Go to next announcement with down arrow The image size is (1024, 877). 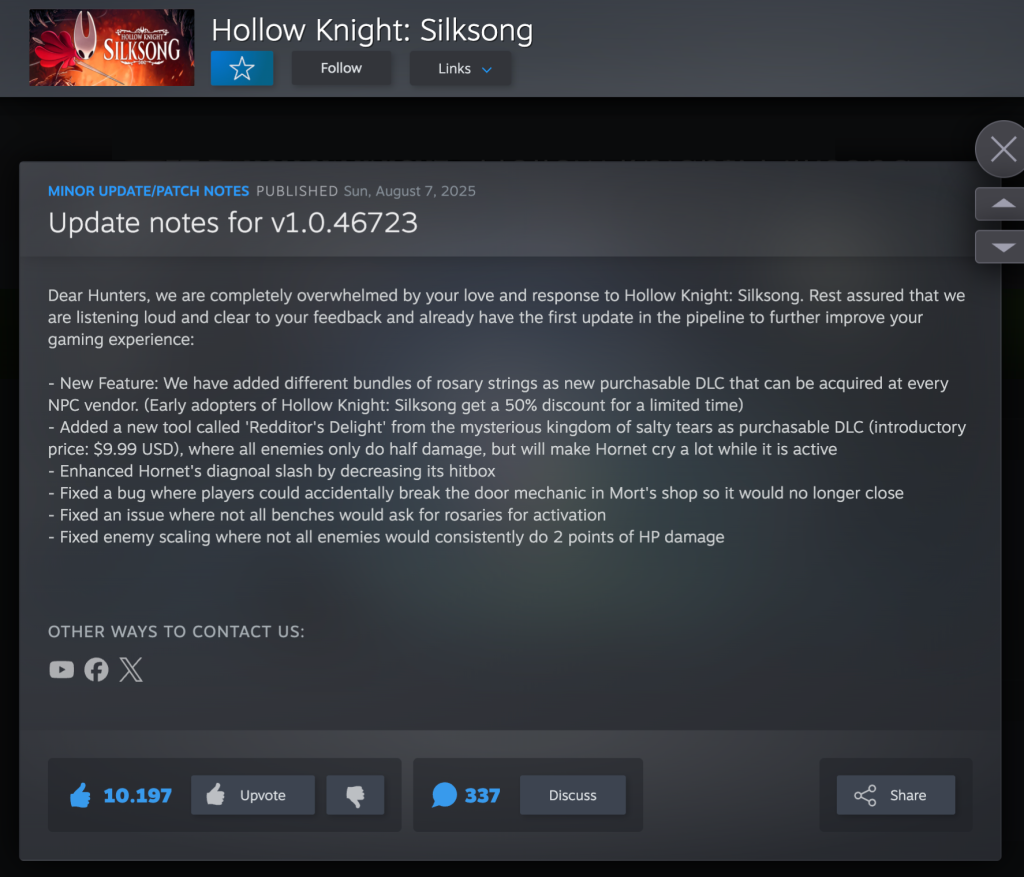tap(1001, 247)
